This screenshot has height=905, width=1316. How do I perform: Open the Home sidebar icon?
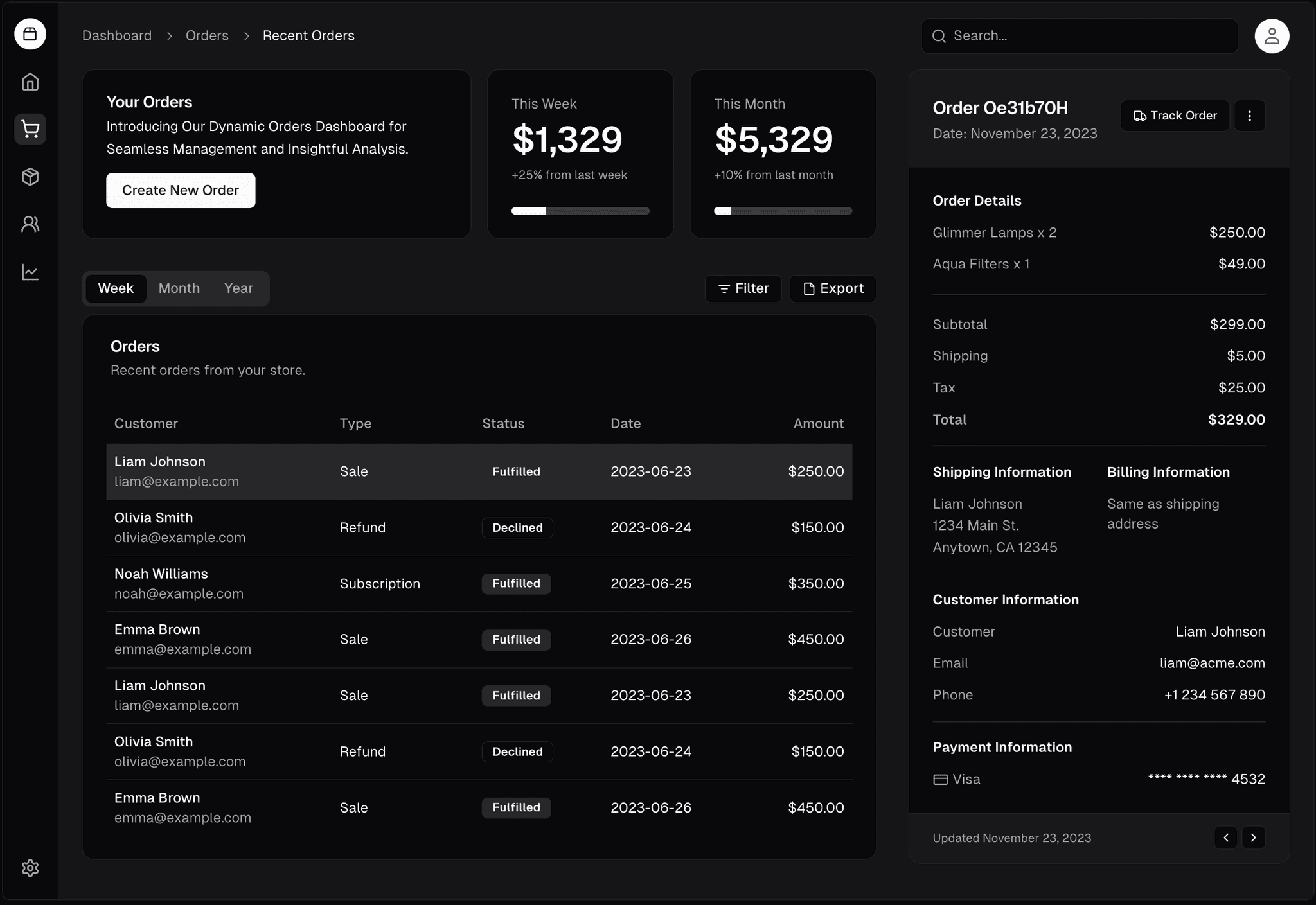[30, 82]
